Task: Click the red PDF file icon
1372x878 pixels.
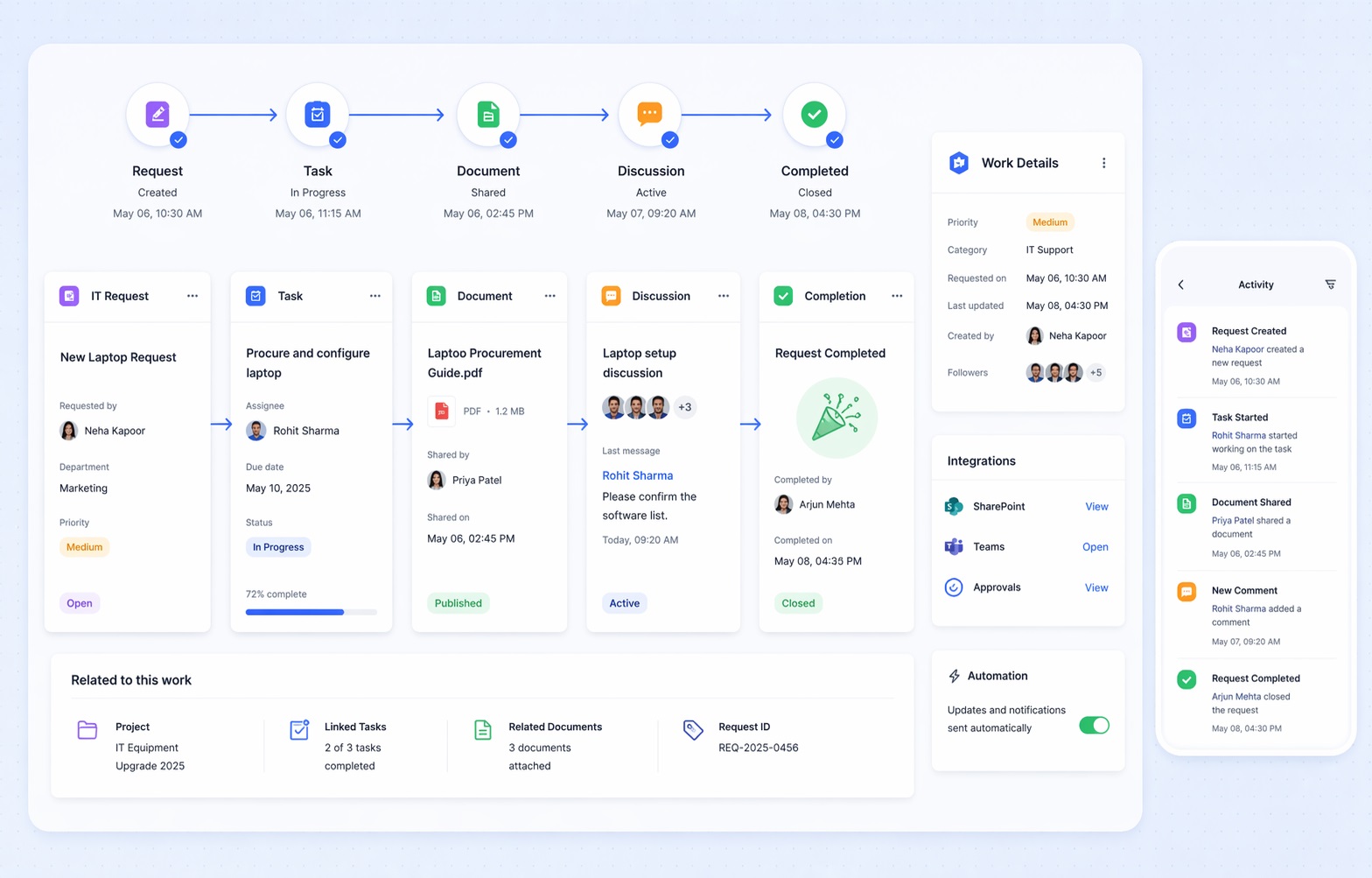Action: point(442,411)
